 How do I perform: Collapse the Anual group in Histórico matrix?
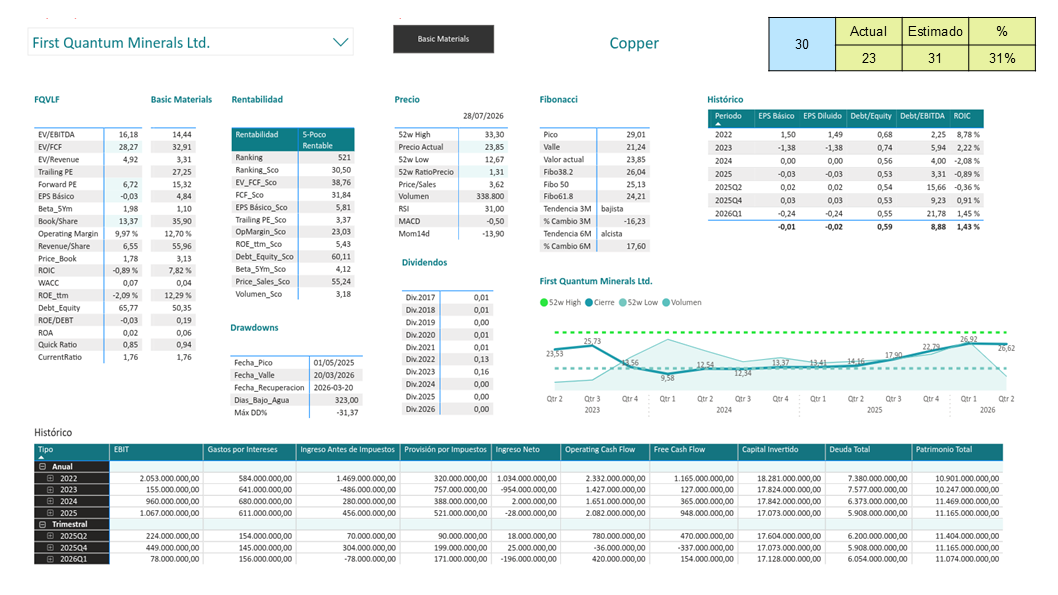(x=43, y=467)
